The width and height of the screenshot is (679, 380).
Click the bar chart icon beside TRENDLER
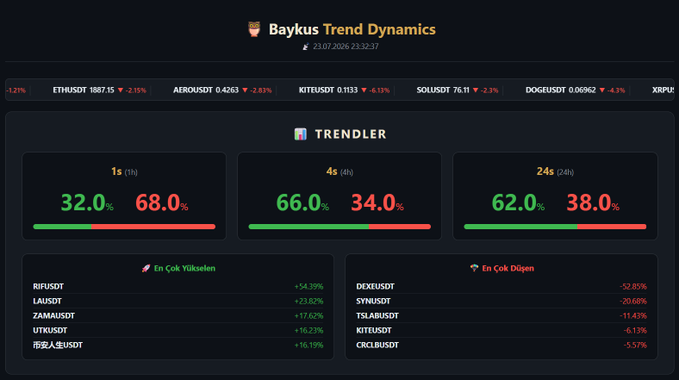300,134
